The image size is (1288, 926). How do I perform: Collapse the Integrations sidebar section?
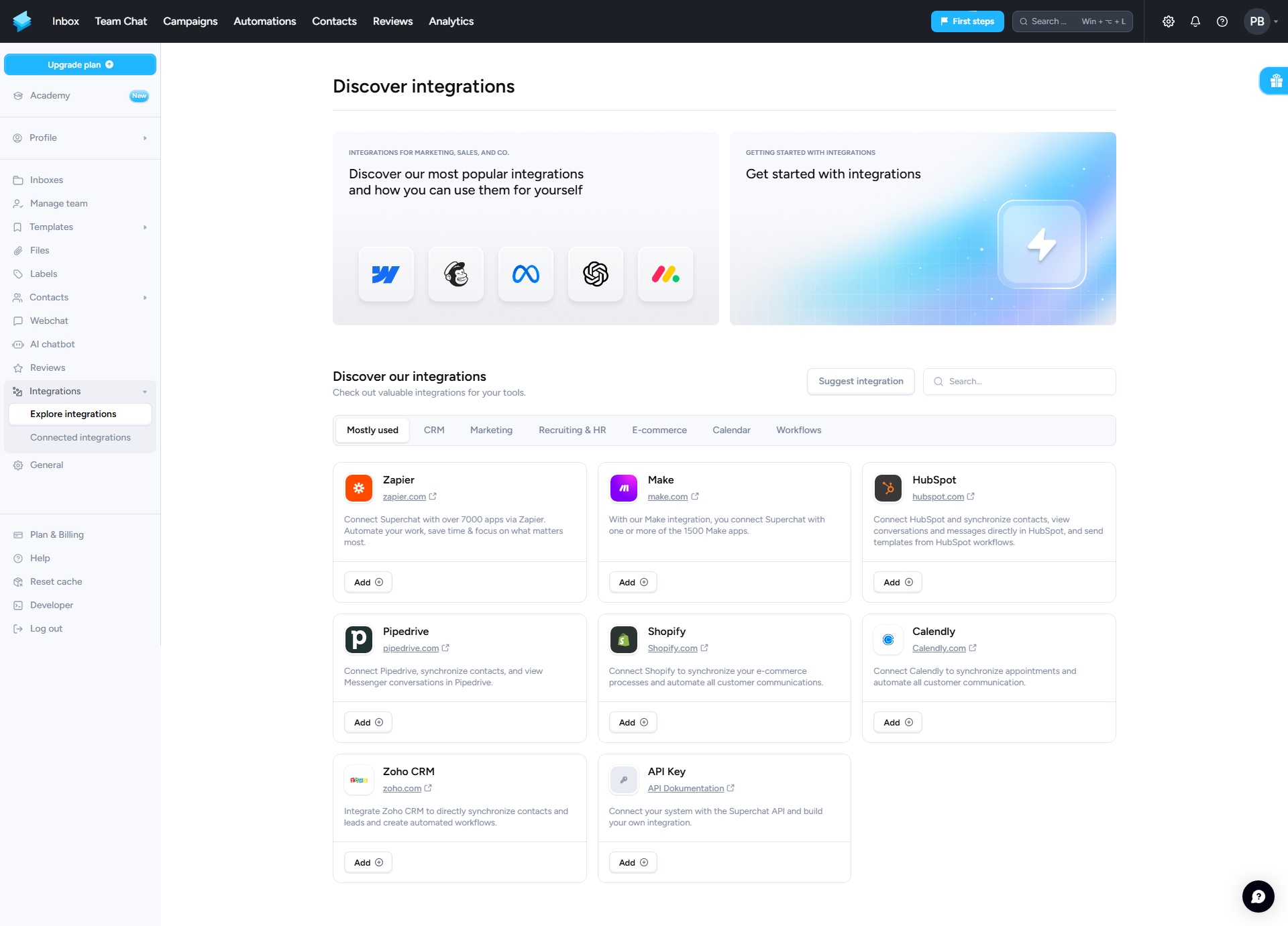pyautogui.click(x=80, y=391)
